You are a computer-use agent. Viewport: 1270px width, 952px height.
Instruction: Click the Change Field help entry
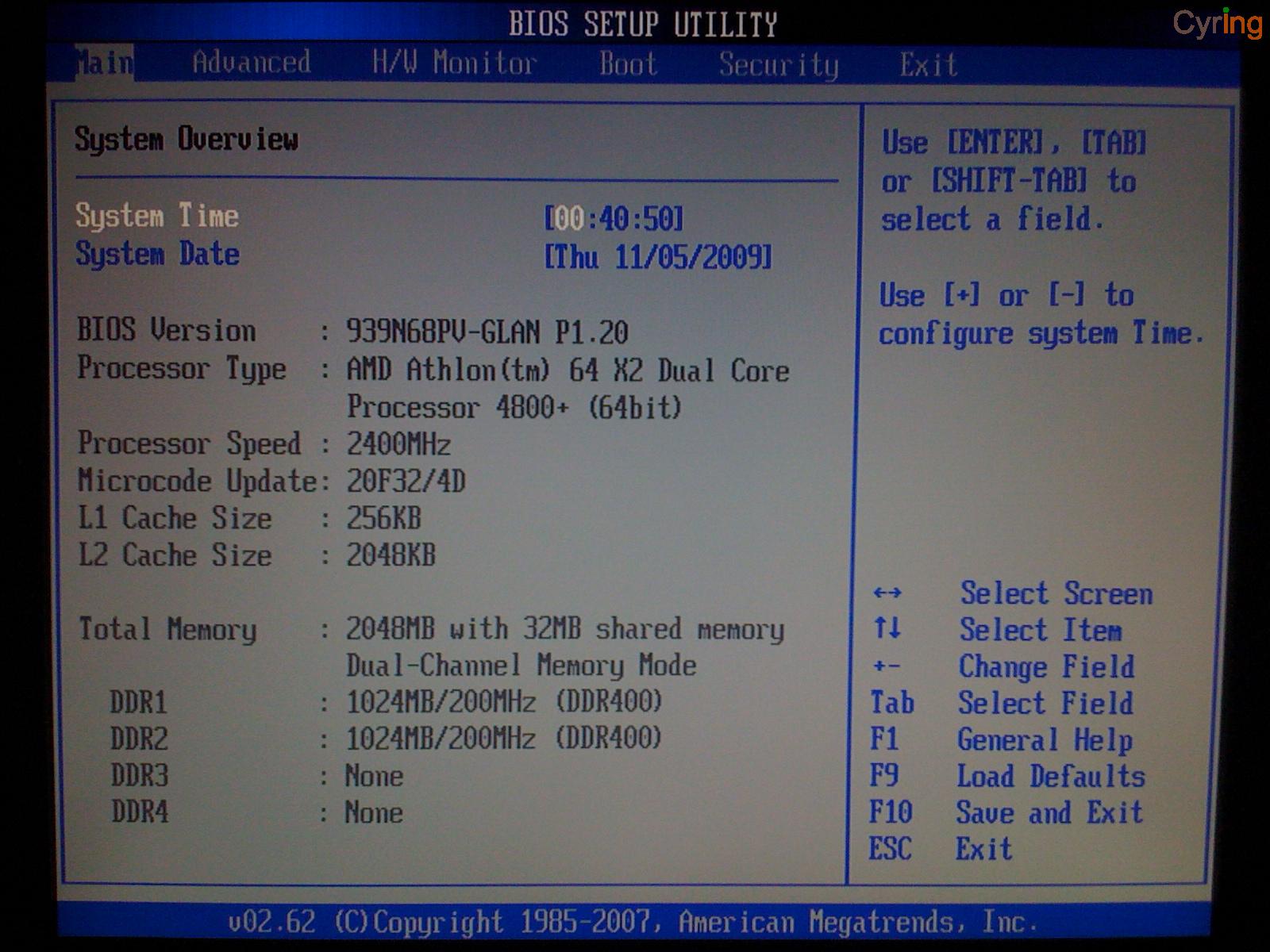(x=1046, y=666)
